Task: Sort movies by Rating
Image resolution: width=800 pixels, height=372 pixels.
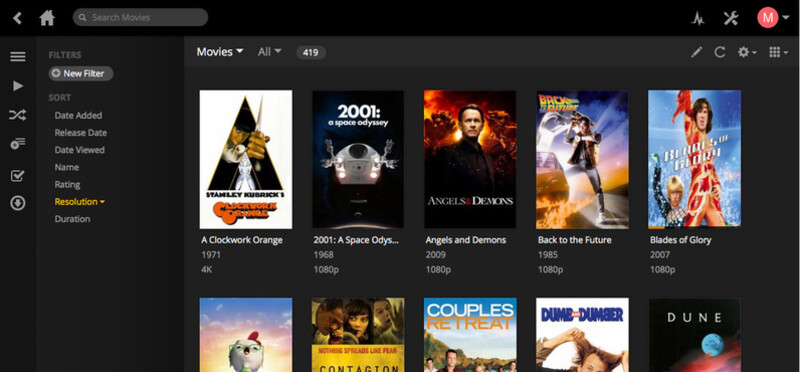Action: (x=67, y=185)
